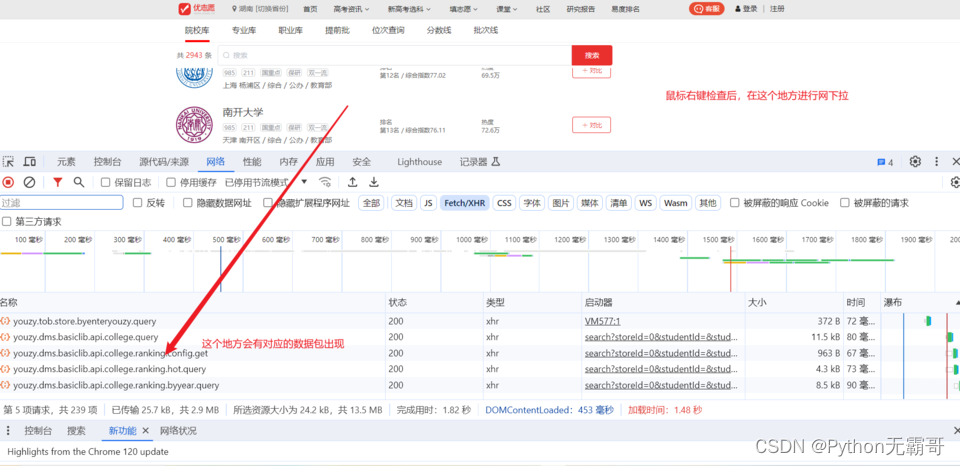The image size is (960, 466).
Task: Select youzy.tob.store.byenteryouzy.query request
Action: 84,321
